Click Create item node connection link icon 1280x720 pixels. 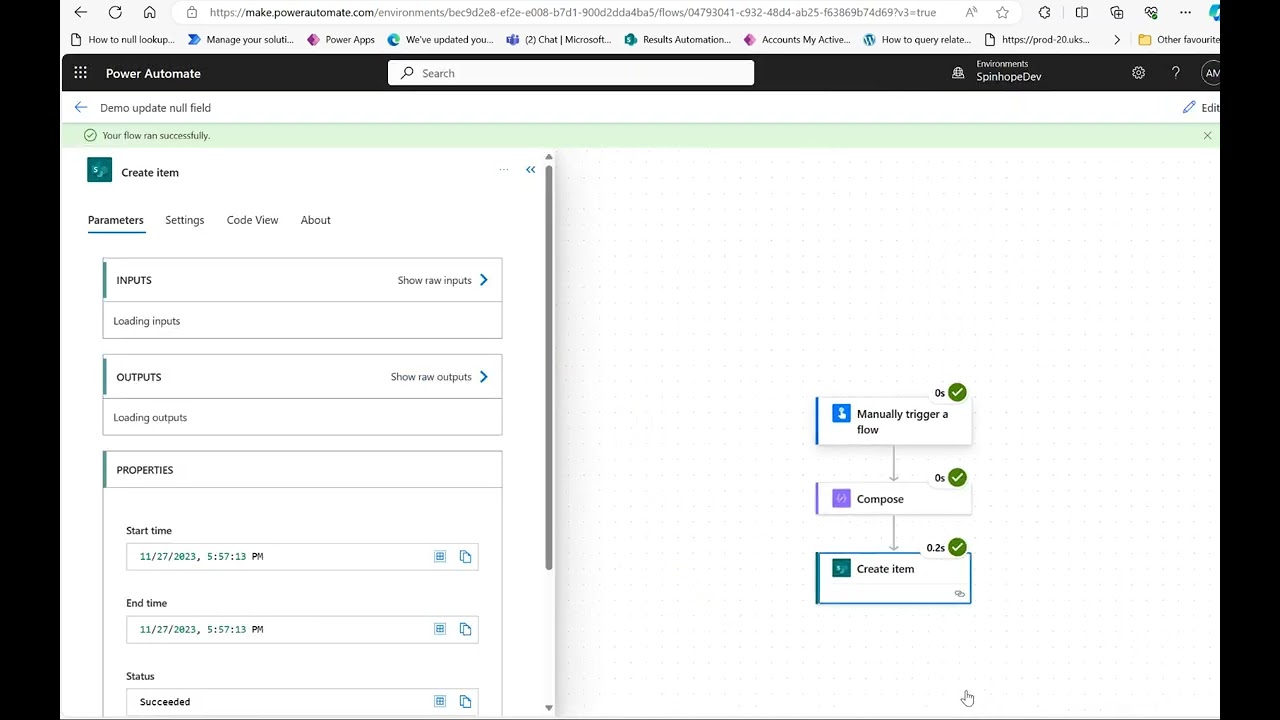click(960, 594)
